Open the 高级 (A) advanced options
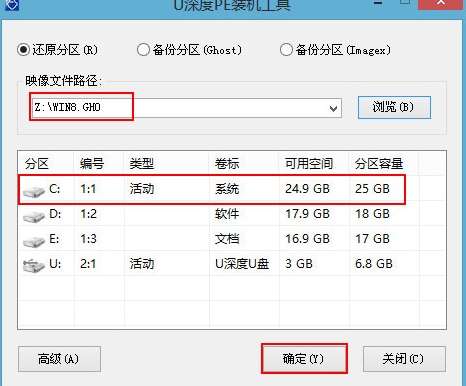This screenshot has width=466, height=386. 59,359
